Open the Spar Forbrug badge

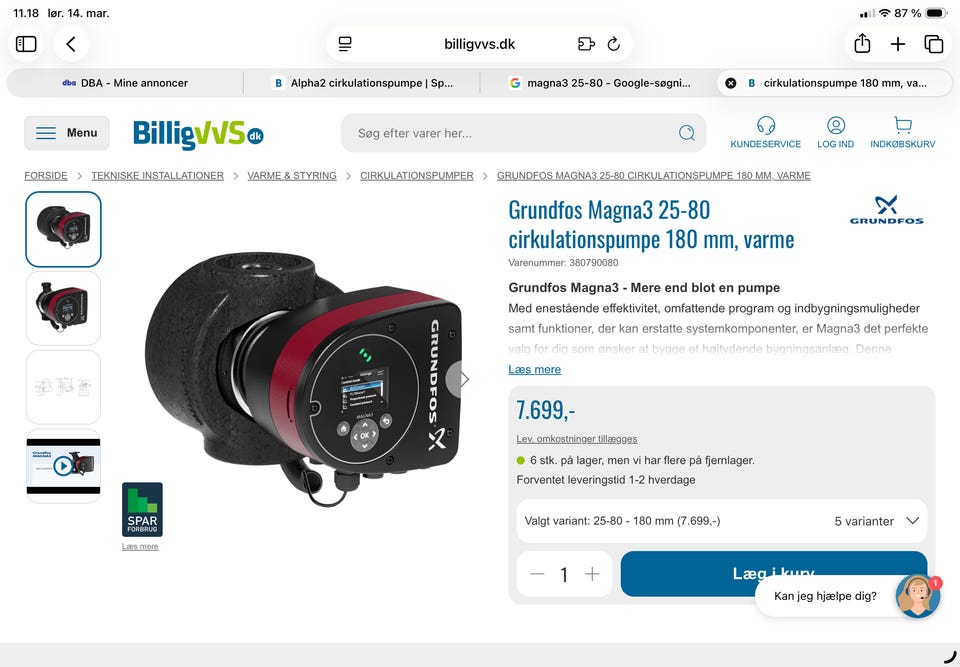pyautogui.click(x=142, y=510)
